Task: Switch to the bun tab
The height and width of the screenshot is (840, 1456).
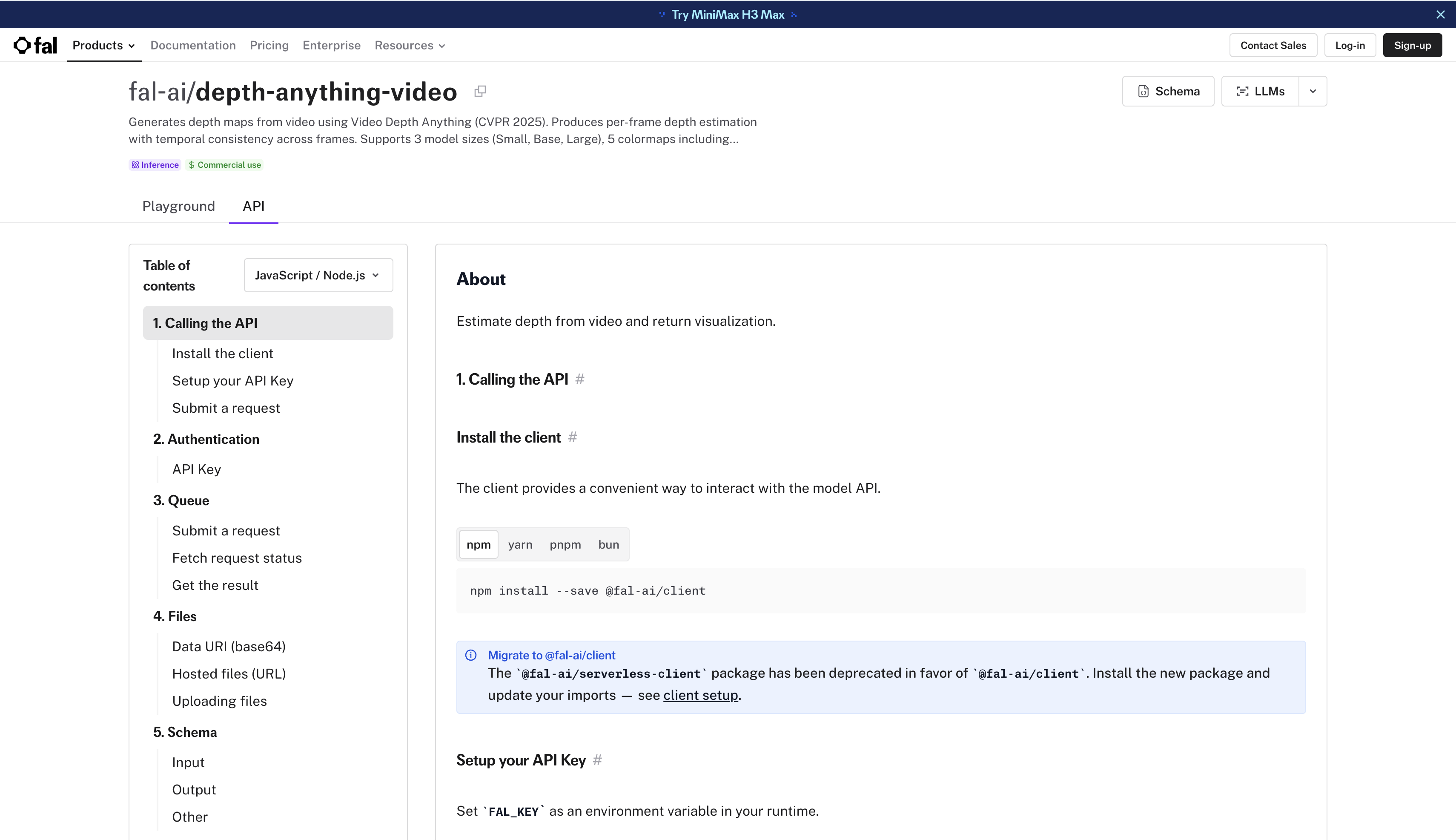Action: [x=608, y=545]
